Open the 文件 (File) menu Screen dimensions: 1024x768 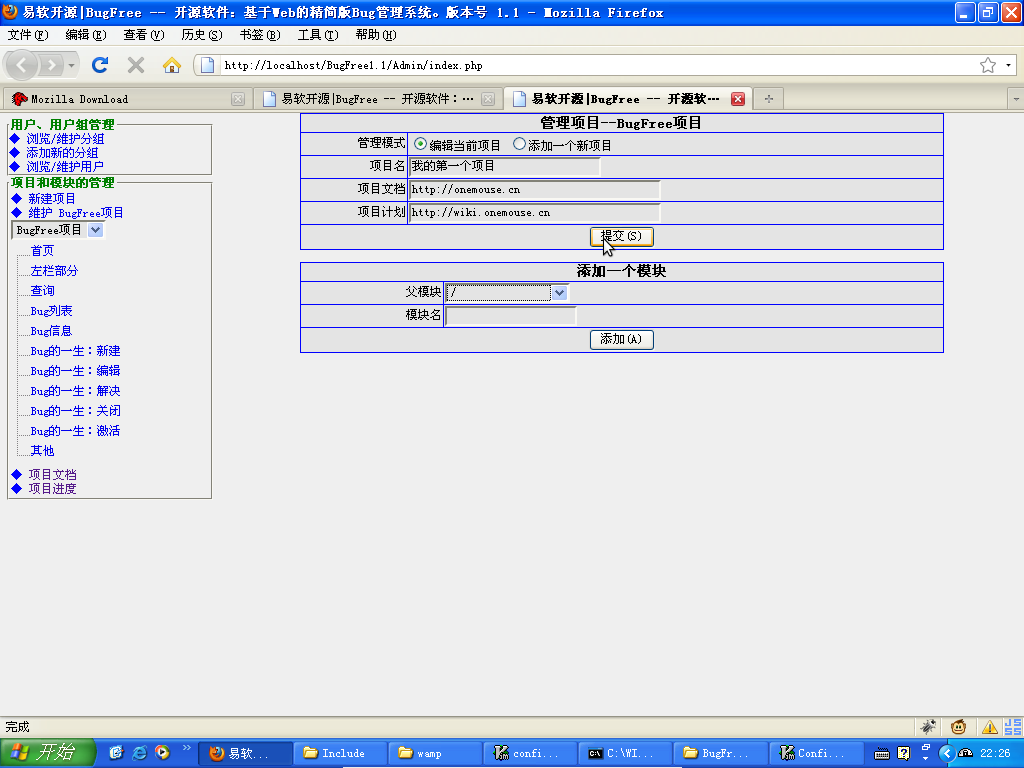27,35
